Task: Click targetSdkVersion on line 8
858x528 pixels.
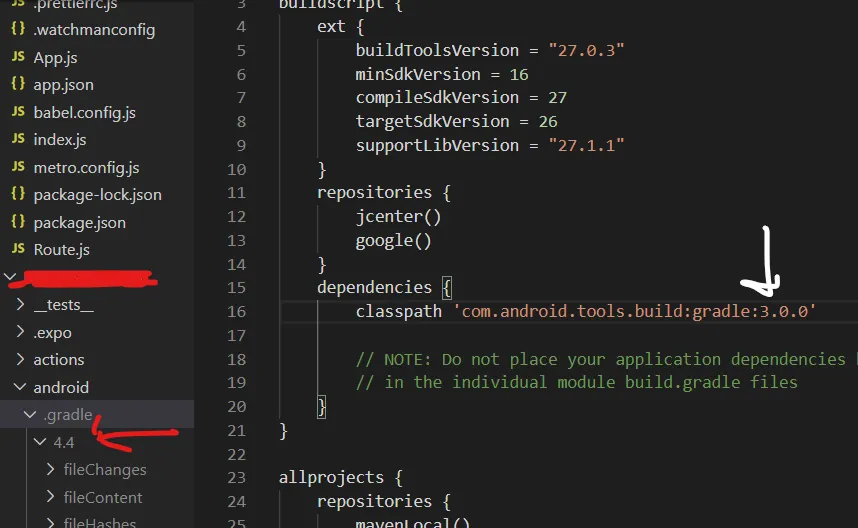Action: [x=432, y=121]
